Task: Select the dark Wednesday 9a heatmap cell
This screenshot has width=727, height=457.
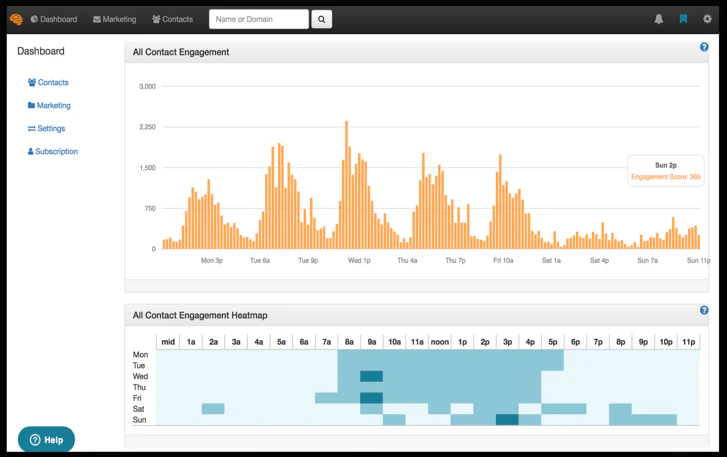Action: tap(371, 377)
